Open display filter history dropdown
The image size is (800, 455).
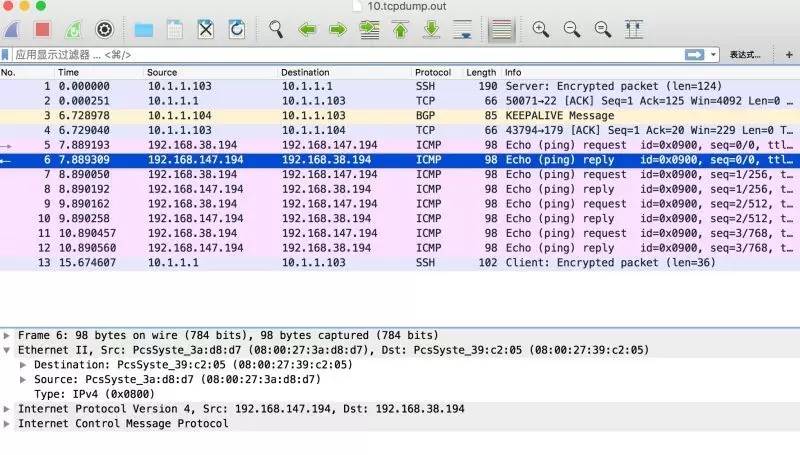713,55
